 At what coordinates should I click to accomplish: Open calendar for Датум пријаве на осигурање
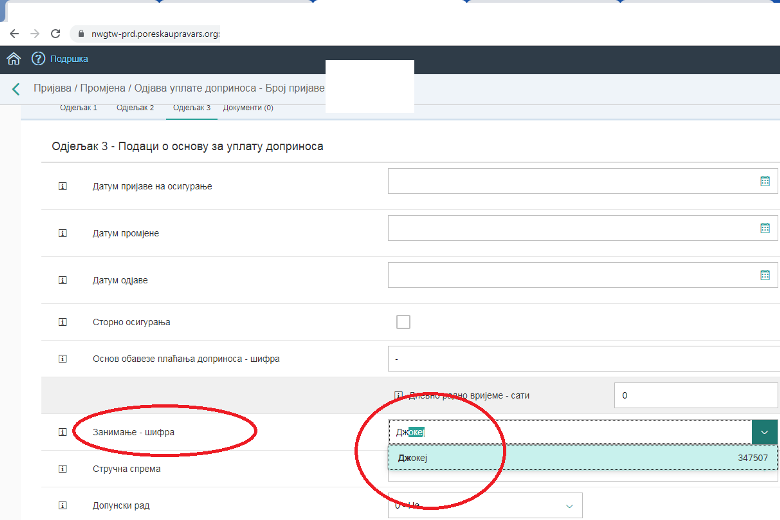[x=765, y=181]
